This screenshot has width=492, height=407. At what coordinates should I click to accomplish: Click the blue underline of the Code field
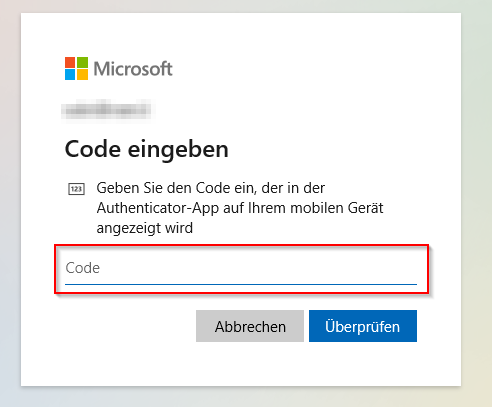coord(241,284)
